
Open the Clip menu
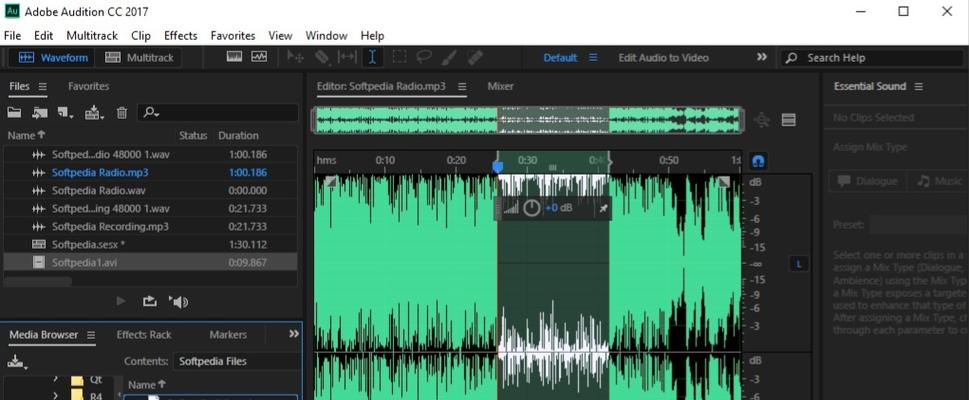click(x=141, y=35)
